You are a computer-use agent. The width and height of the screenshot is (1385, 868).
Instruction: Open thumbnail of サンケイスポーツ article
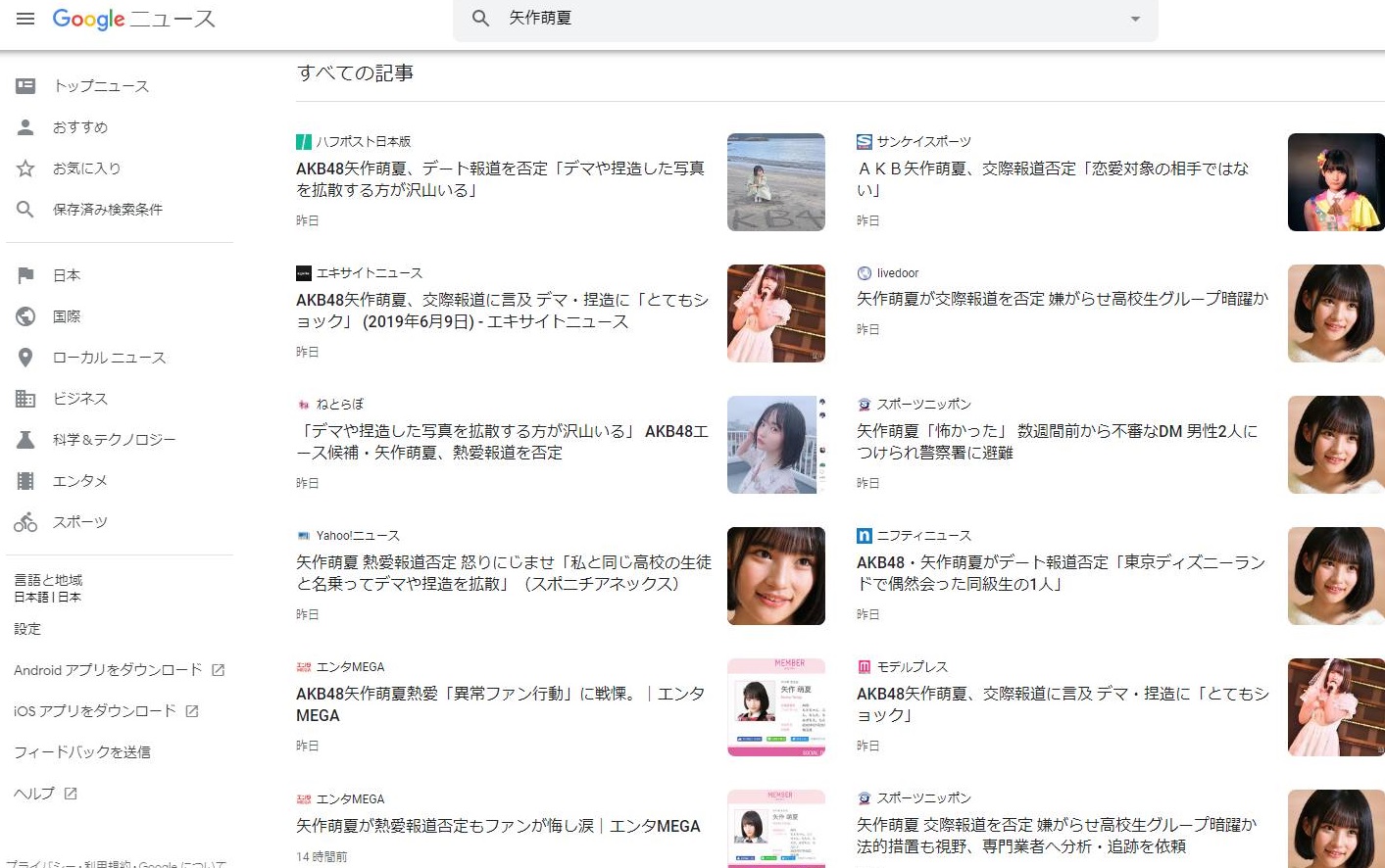tap(1336, 182)
